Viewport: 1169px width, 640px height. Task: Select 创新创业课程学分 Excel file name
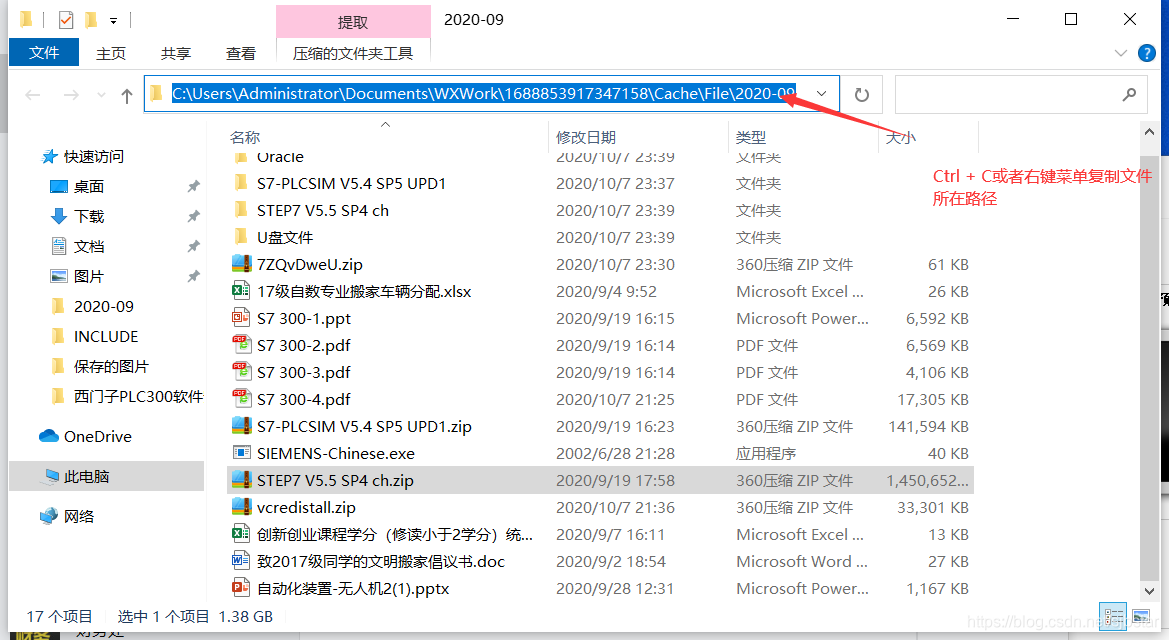pyautogui.click(x=394, y=535)
